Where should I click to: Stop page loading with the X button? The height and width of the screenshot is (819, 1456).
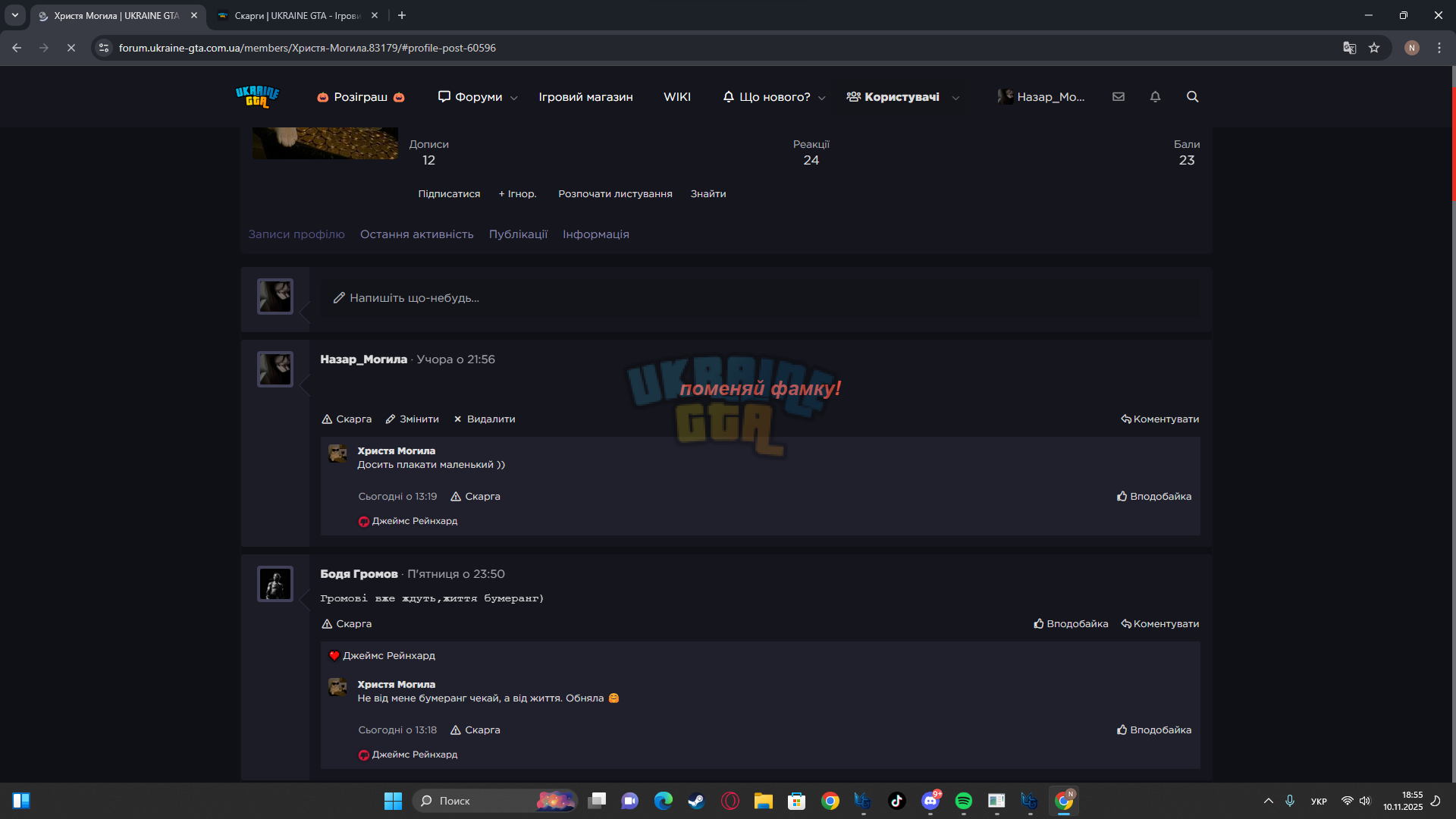point(71,48)
